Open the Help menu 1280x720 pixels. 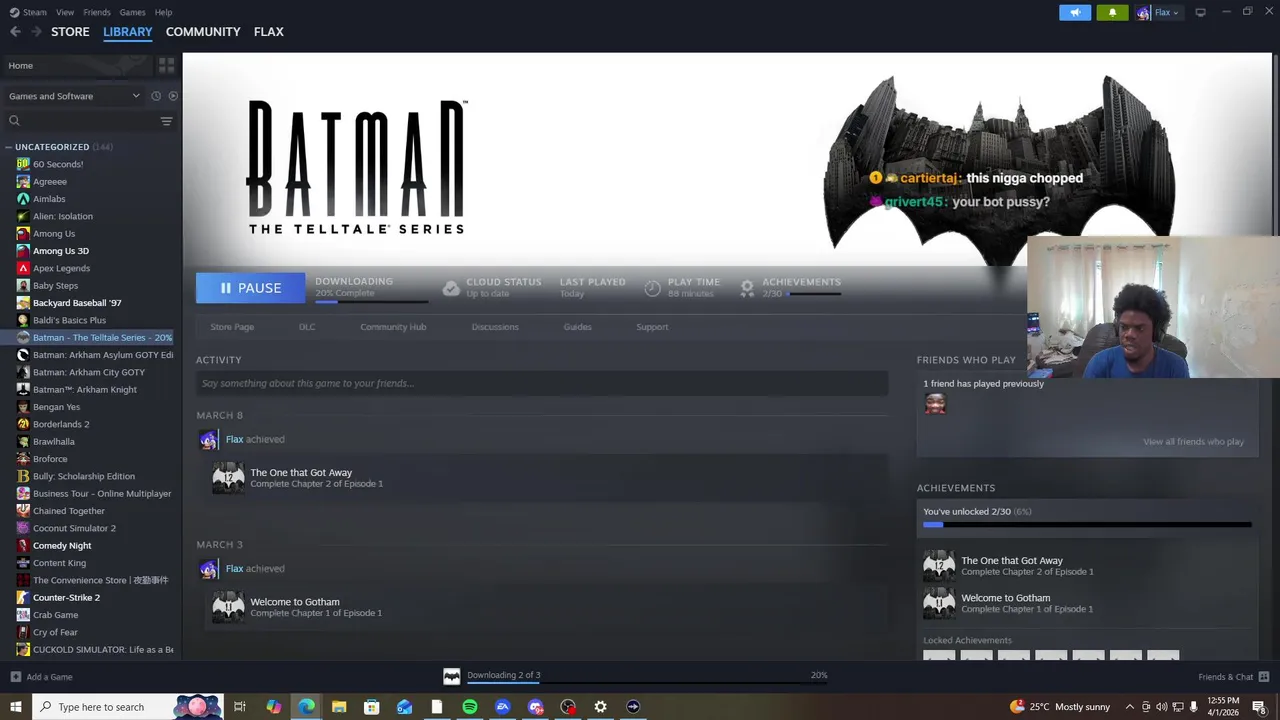click(x=164, y=12)
